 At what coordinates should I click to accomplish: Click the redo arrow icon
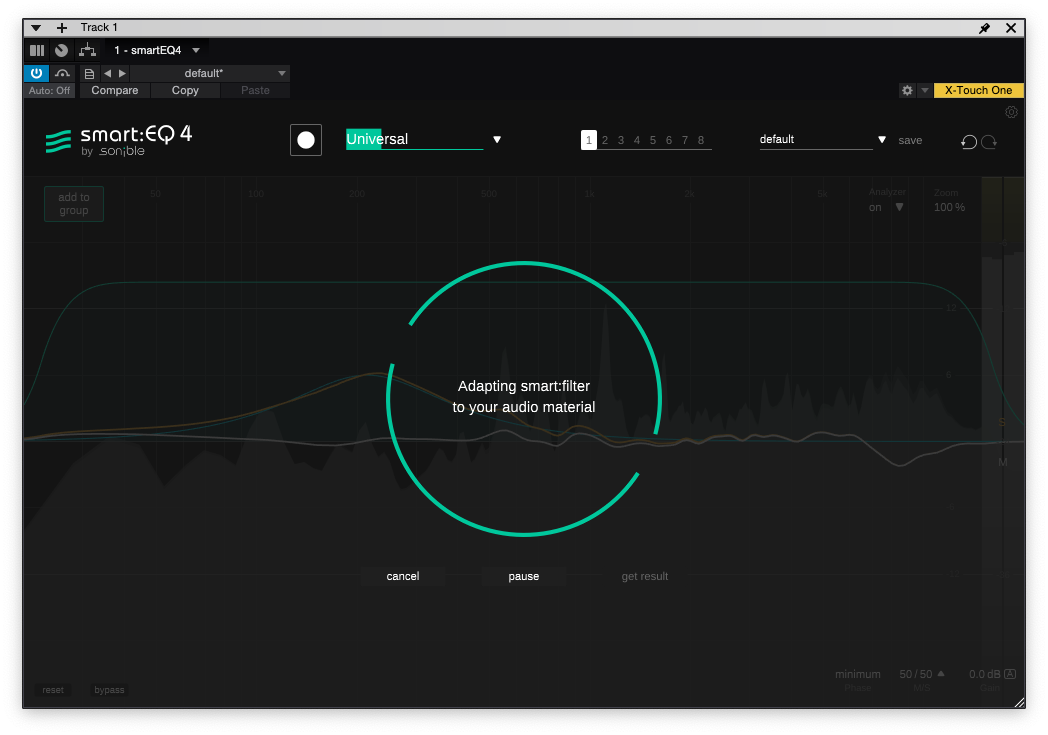point(989,141)
